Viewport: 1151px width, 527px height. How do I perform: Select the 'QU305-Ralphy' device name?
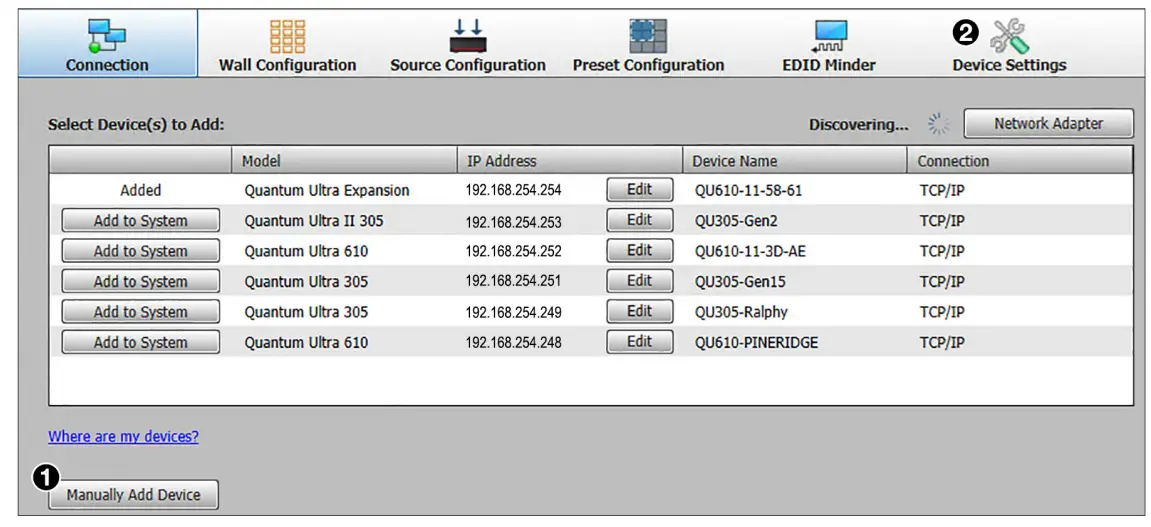(741, 313)
